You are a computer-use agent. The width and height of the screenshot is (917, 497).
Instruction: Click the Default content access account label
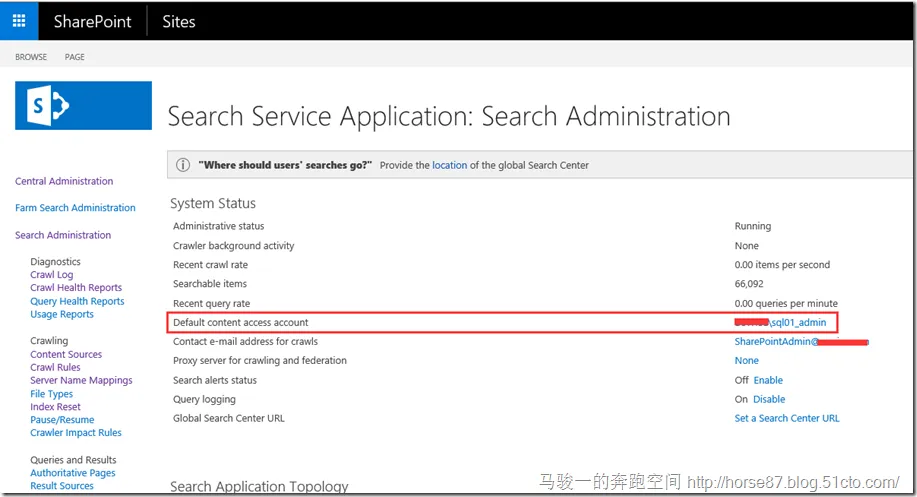pos(240,323)
